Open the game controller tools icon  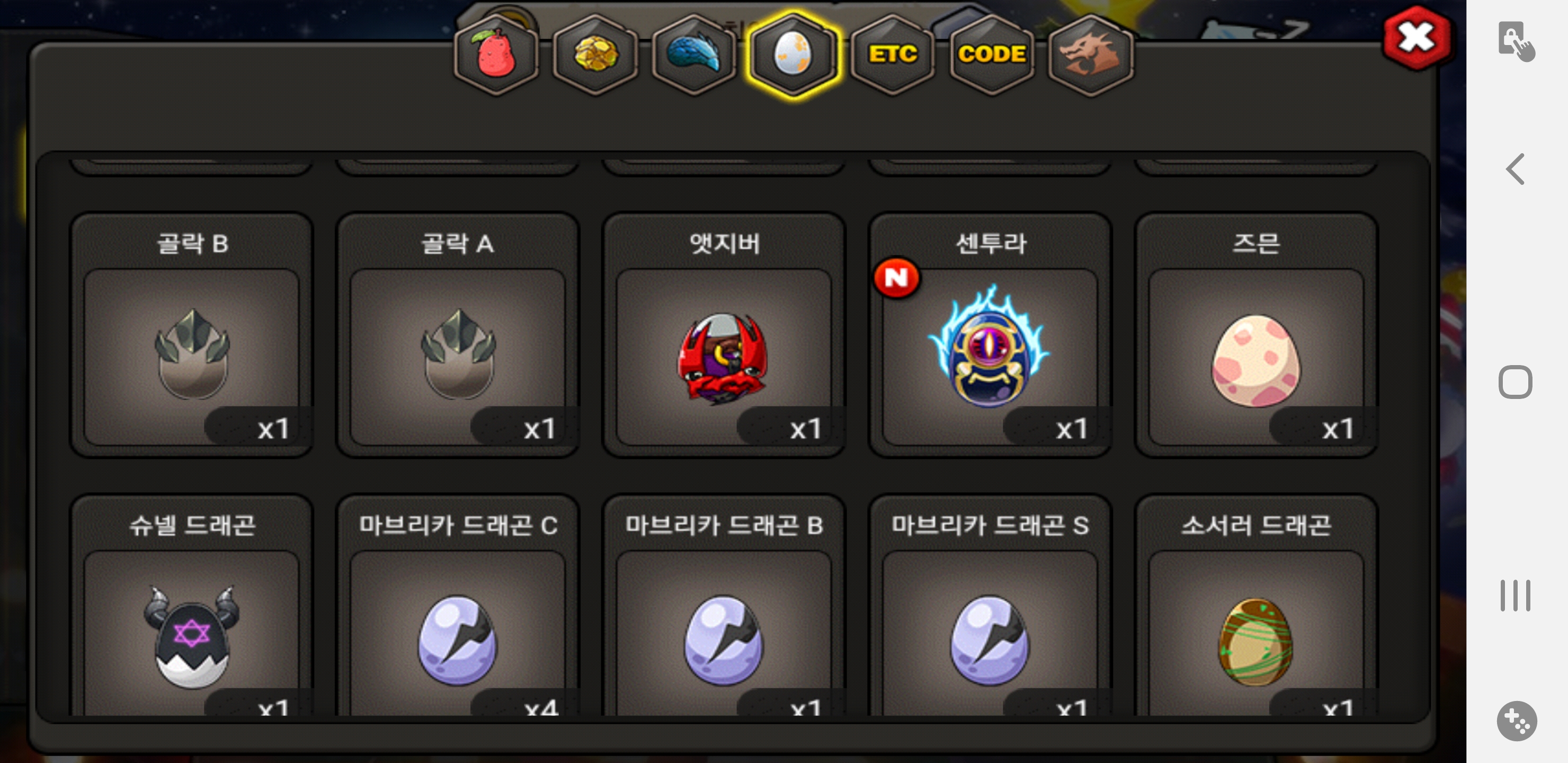(1516, 721)
